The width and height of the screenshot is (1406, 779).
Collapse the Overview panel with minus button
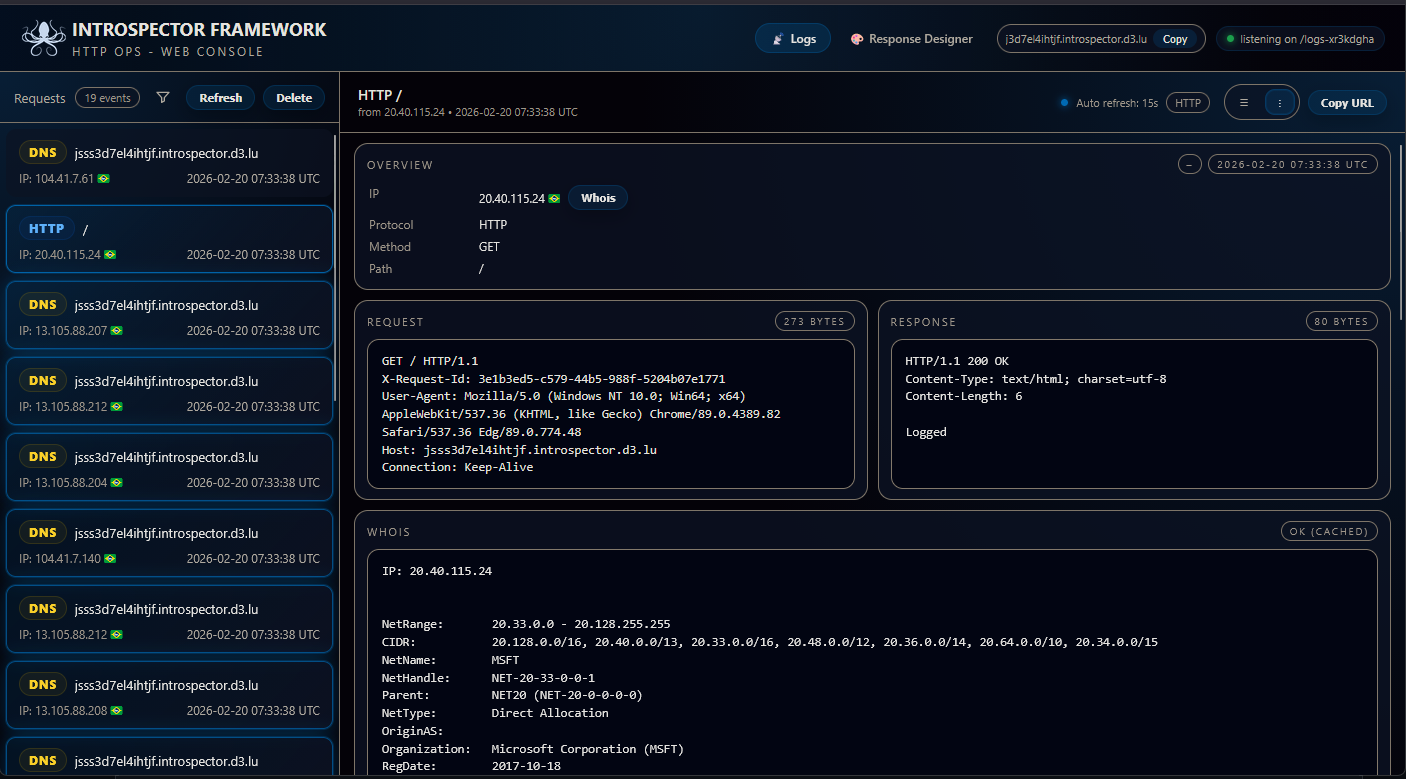click(1189, 164)
